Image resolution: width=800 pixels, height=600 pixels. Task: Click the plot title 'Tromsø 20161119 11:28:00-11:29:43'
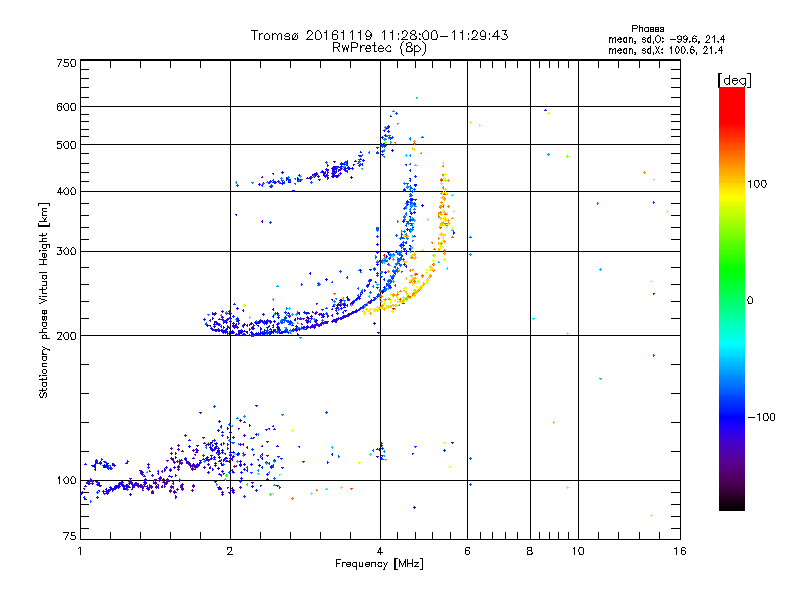click(x=379, y=35)
